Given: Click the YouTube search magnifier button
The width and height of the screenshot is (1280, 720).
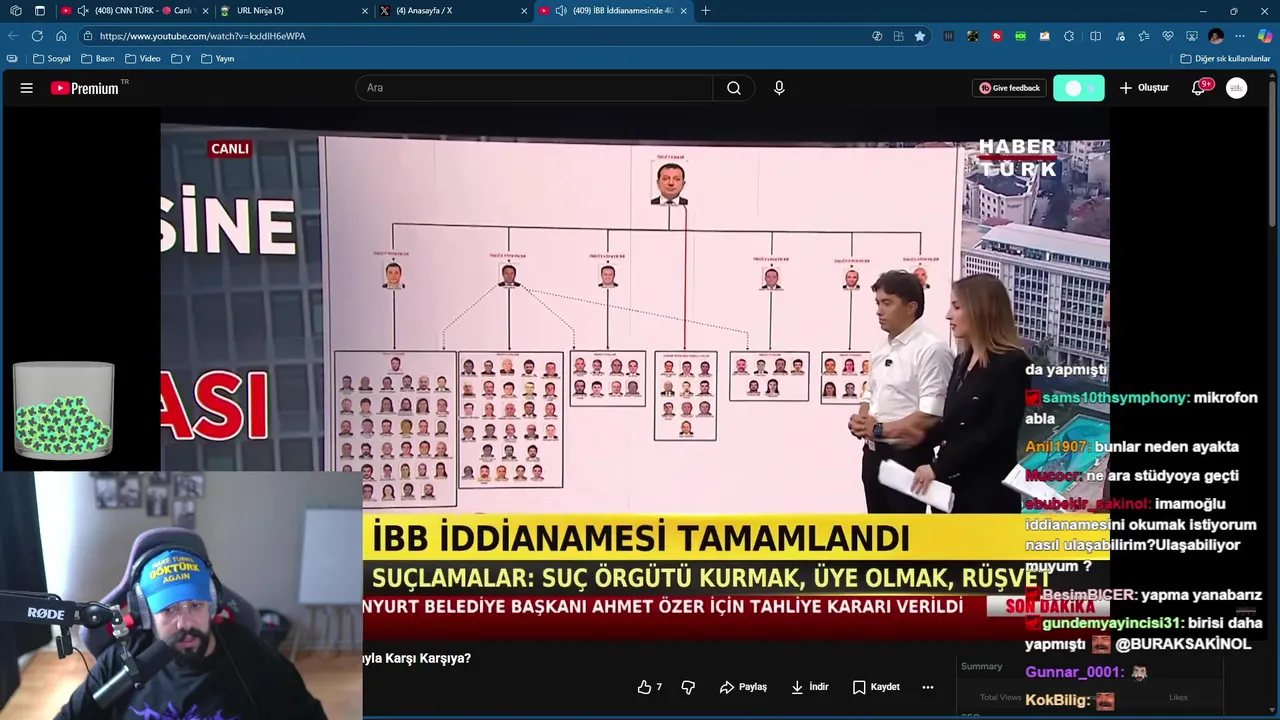Looking at the screenshot, I should coord(734,88).
